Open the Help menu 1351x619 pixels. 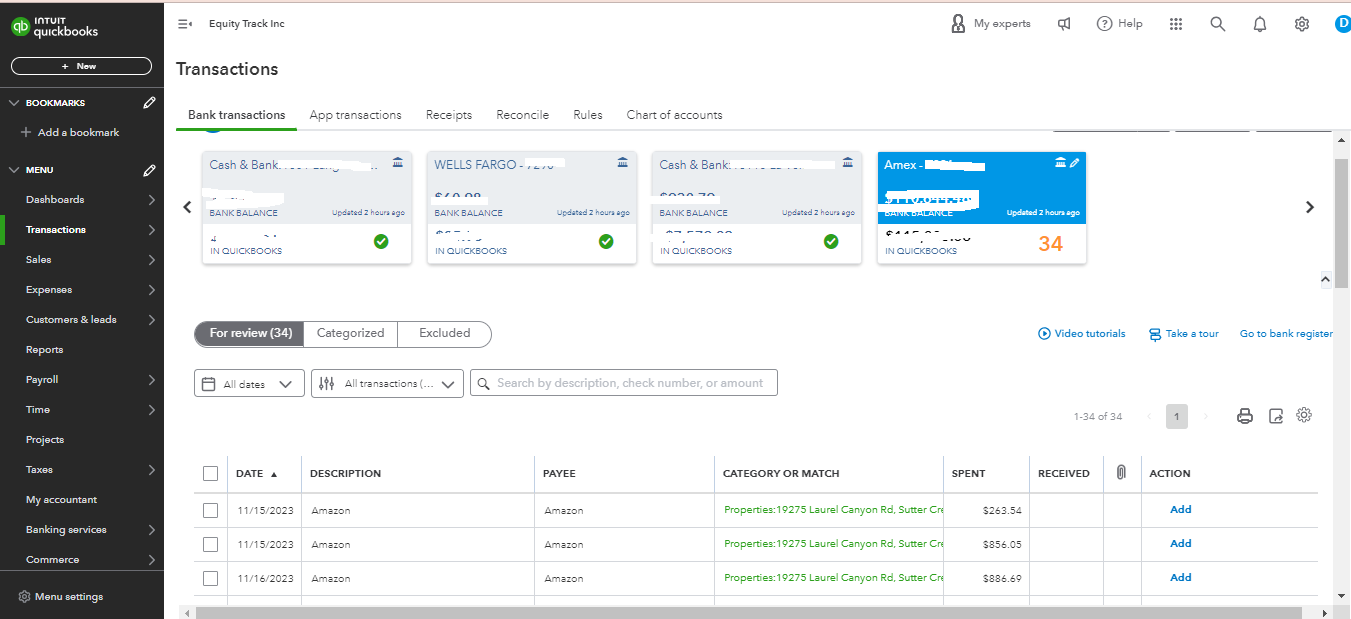tap(1119, 24)
